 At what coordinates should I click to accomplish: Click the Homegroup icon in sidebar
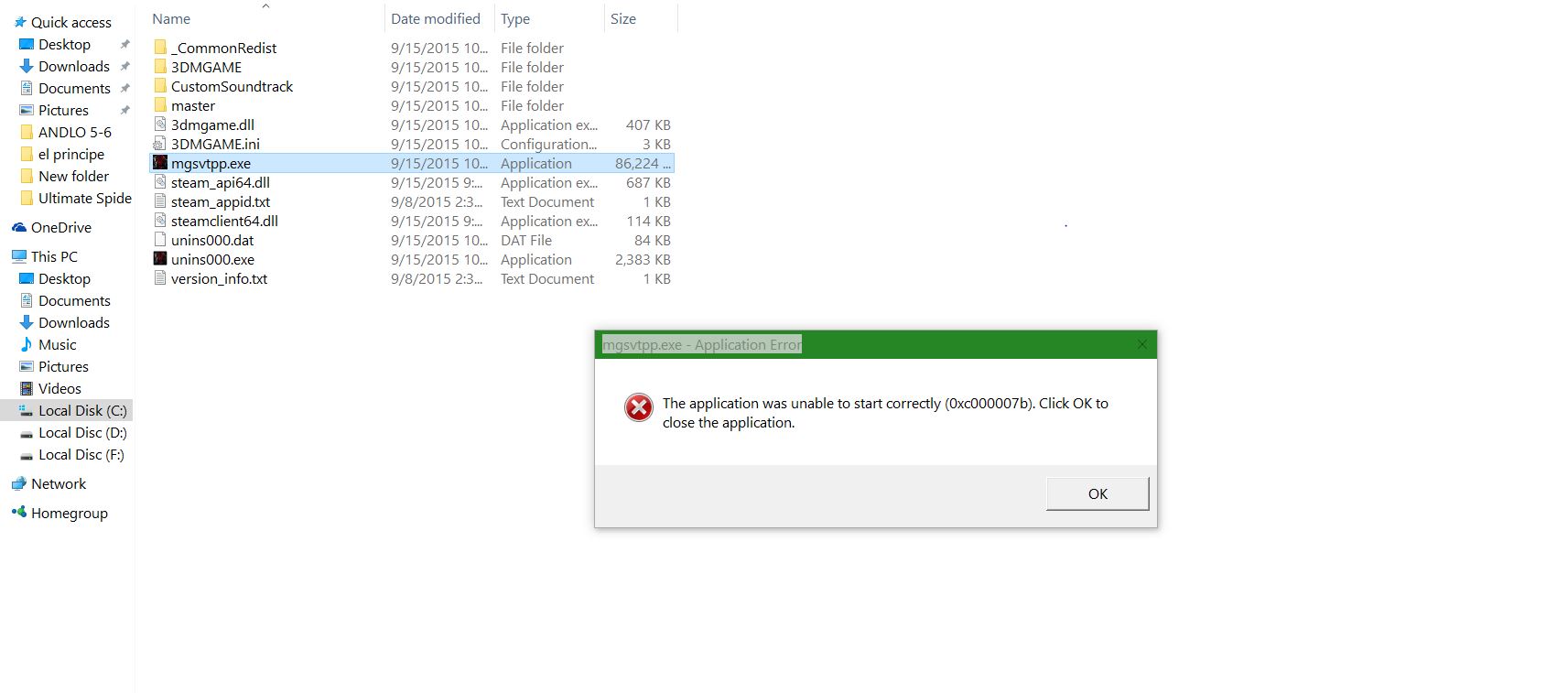(19, 513)
